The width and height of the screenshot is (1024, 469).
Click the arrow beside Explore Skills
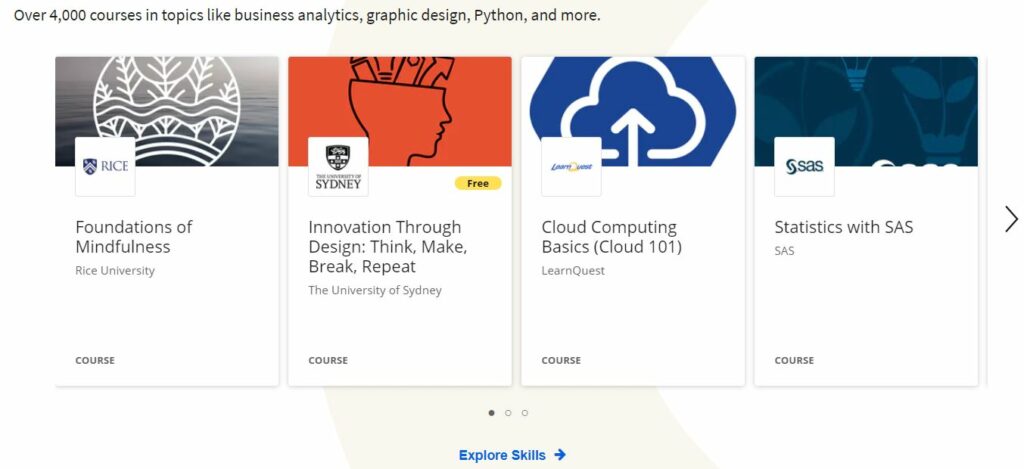(x=560, y=455)
